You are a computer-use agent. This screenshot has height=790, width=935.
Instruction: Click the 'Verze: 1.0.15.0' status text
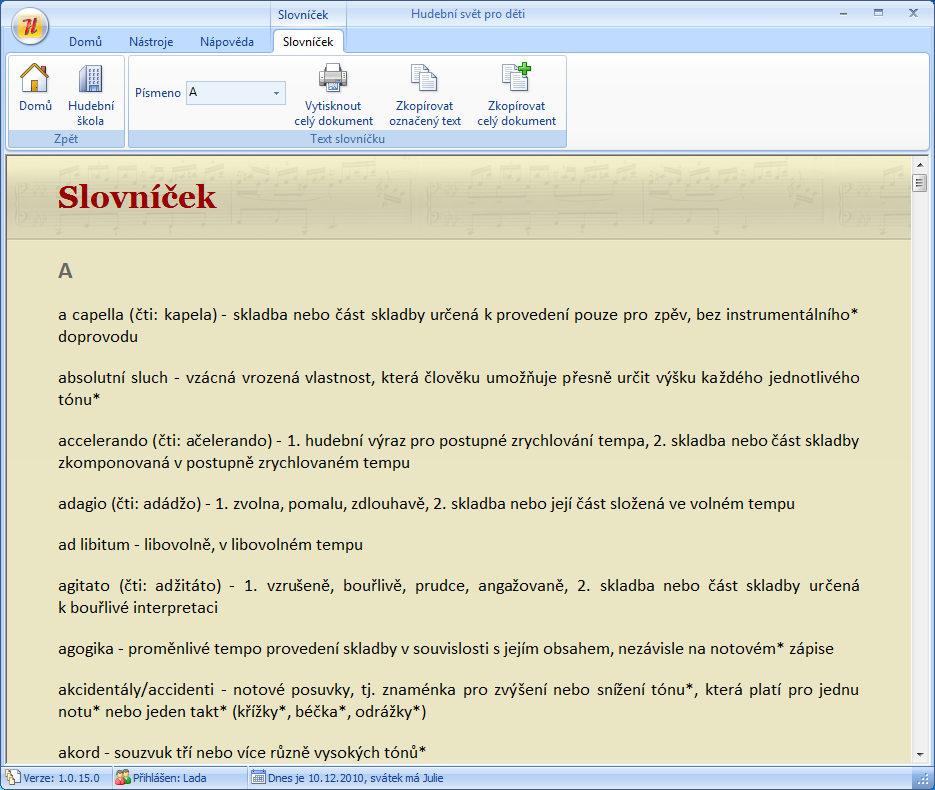[x=61, y=778]
